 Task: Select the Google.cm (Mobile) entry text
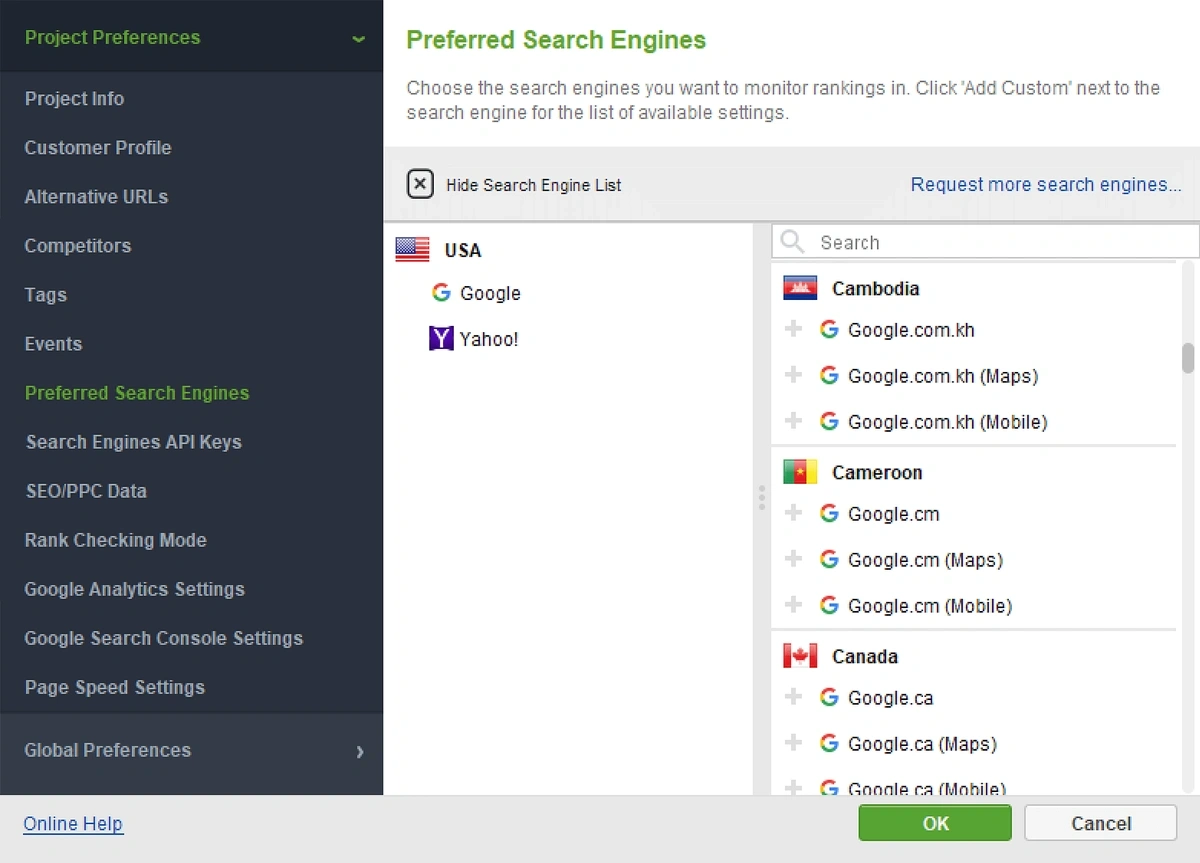930,606
